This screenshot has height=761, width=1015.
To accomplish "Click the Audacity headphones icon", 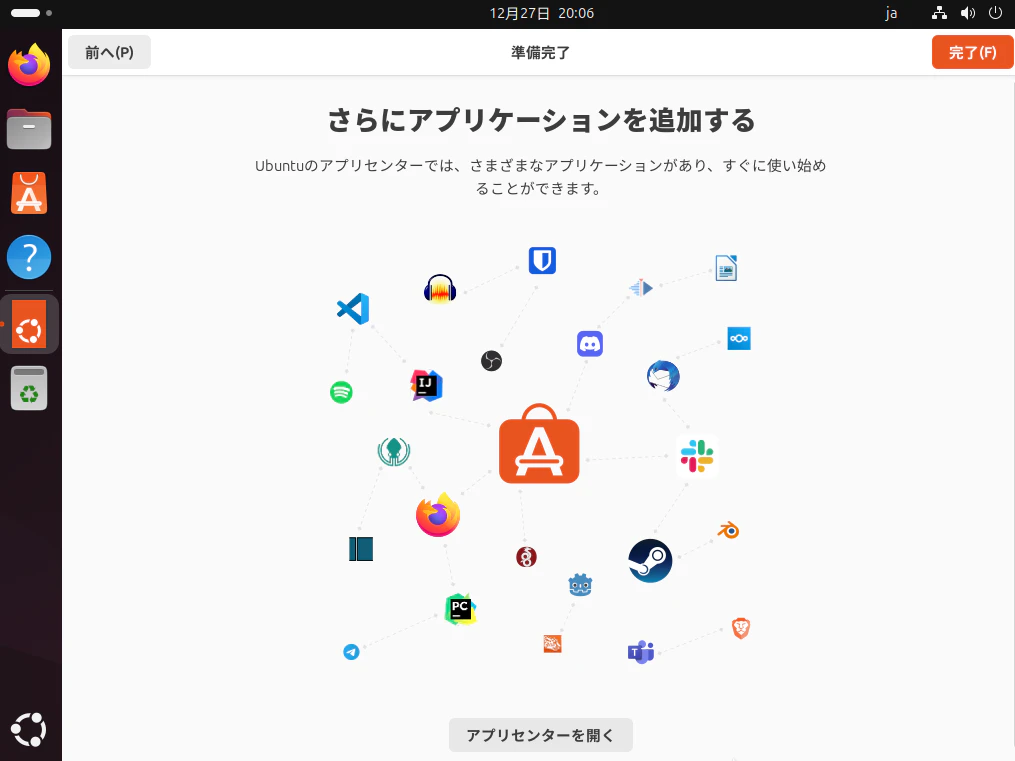I will point(440,289).
